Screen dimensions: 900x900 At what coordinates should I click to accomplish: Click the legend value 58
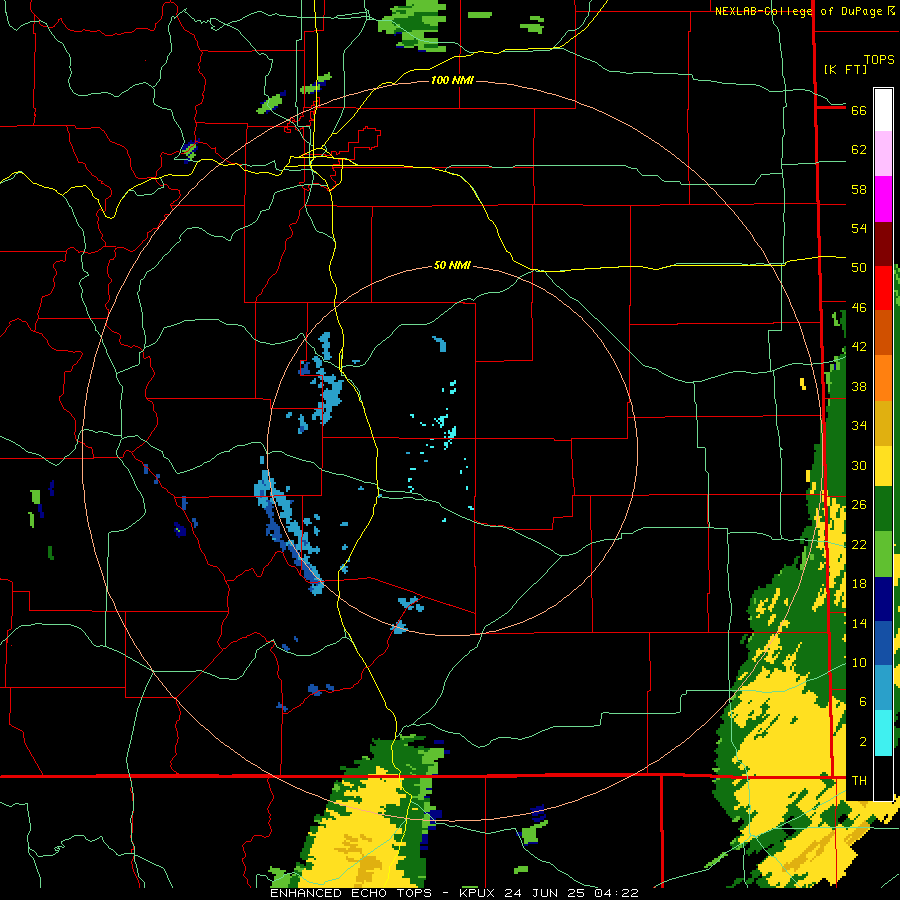point(859,189)
